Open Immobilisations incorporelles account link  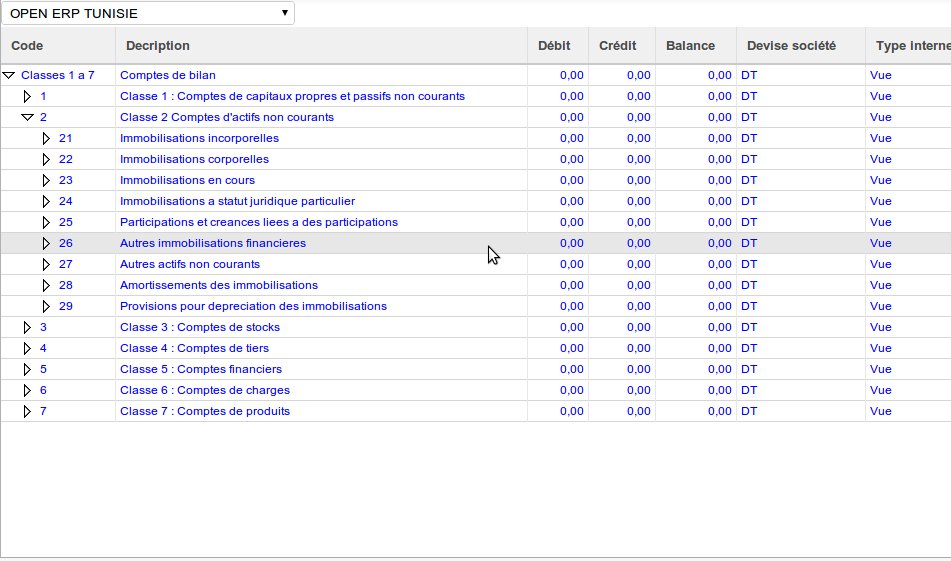199,138
